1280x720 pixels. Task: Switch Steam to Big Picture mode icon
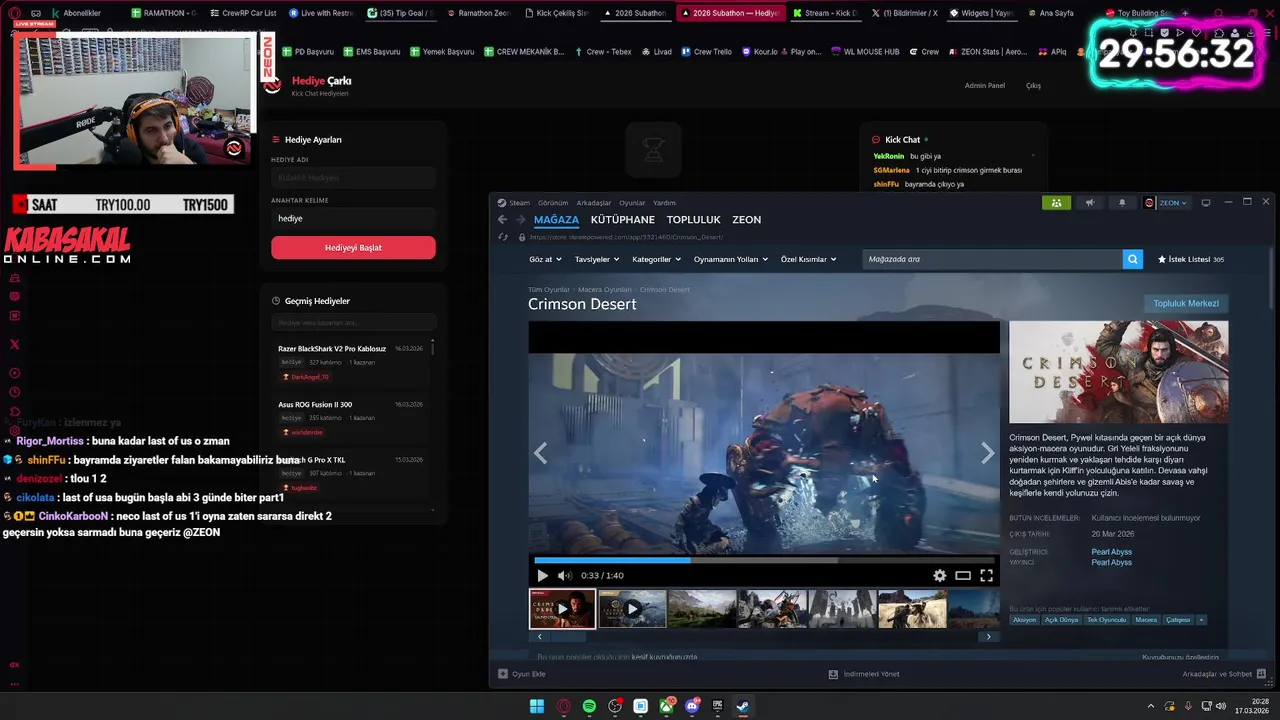1206,203
